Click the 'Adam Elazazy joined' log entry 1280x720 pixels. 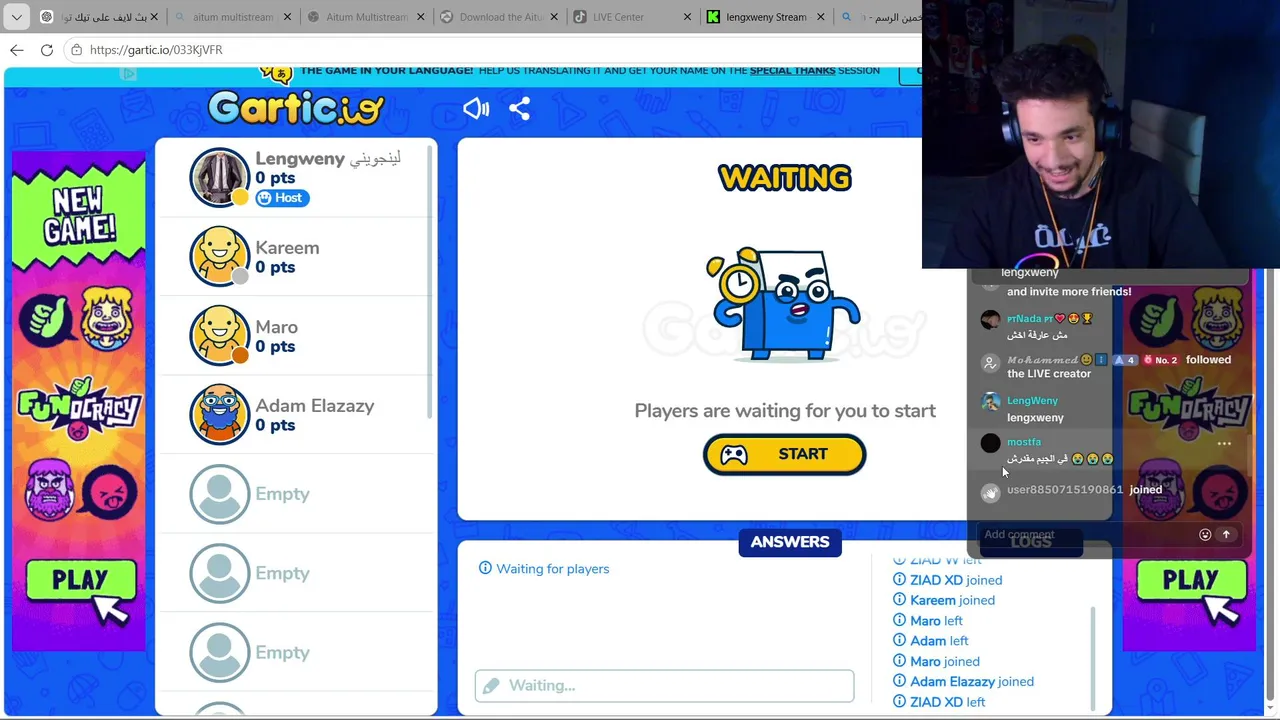tap(963, 682)
